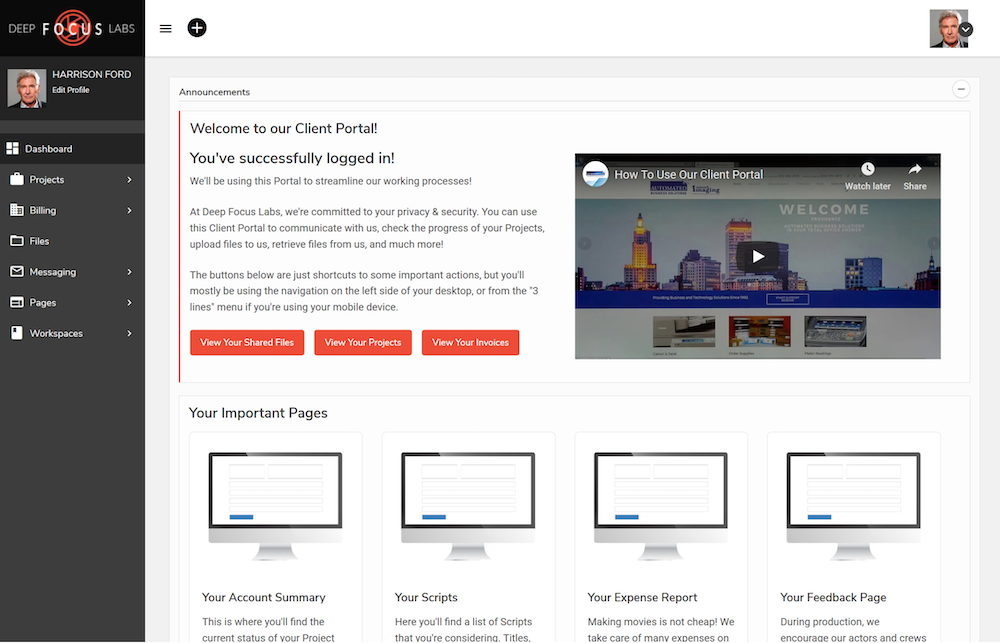Screen dimensions: 1000x643
Task: Click the View Your Invoices button
Action: pos(470,342)
